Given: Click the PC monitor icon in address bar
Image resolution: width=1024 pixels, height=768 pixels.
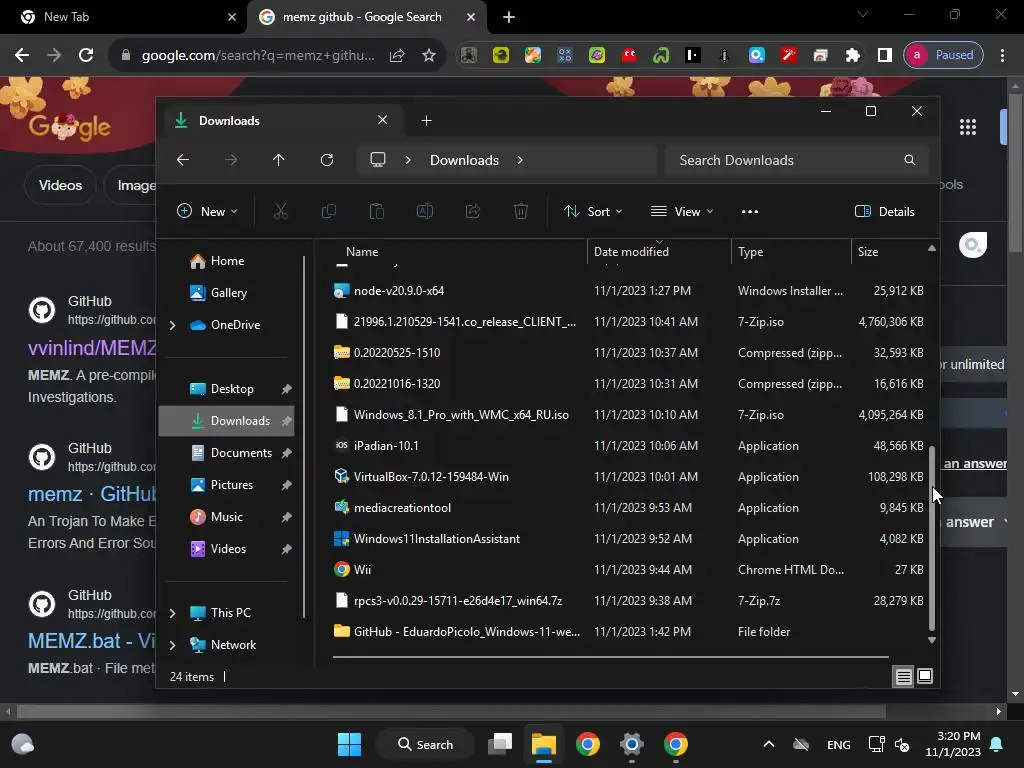Looking at the screenshot, I should (x=377, y=160).
